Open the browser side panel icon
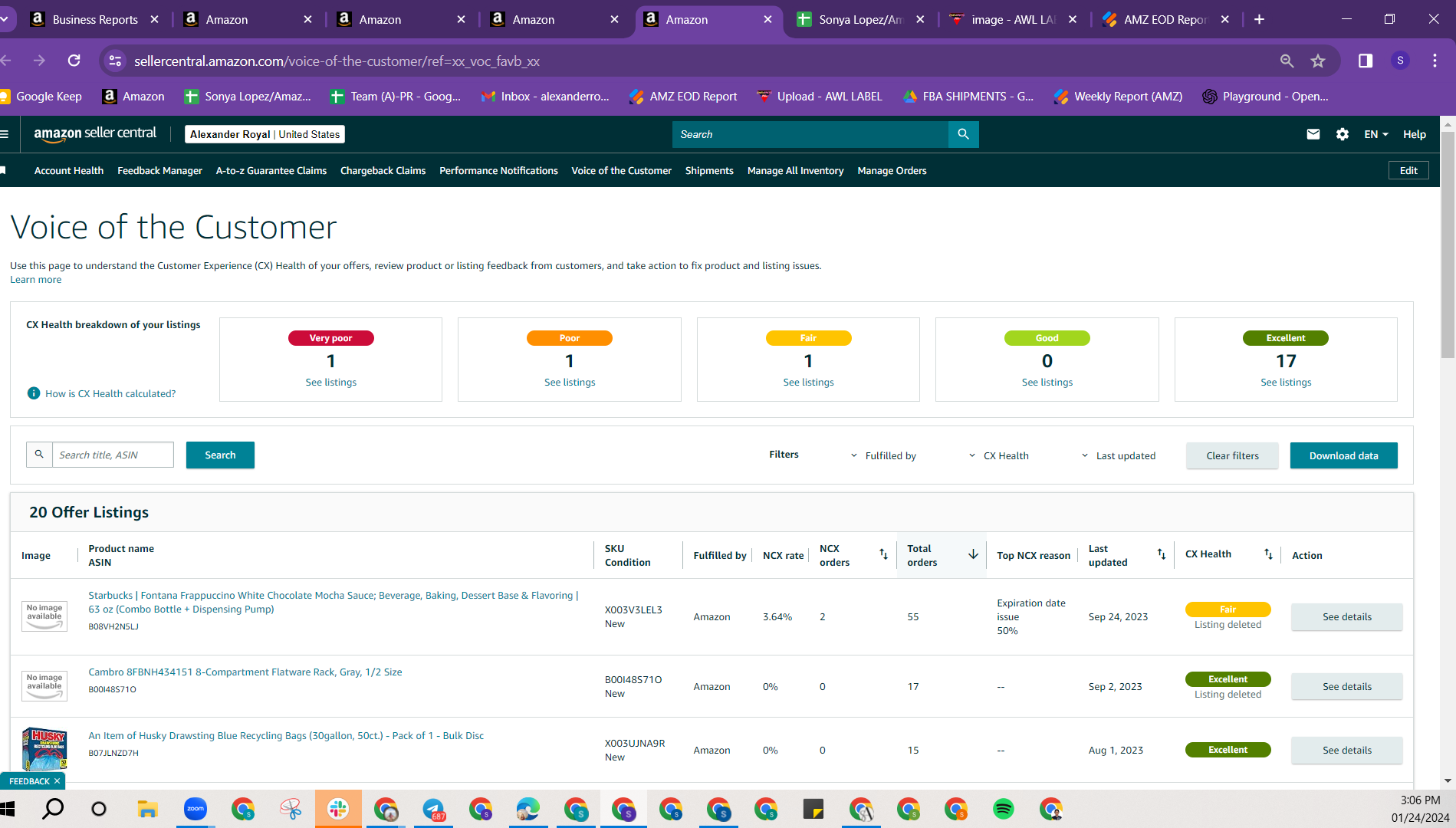This screenshot has width=1456, height=828. point(1366,61)
